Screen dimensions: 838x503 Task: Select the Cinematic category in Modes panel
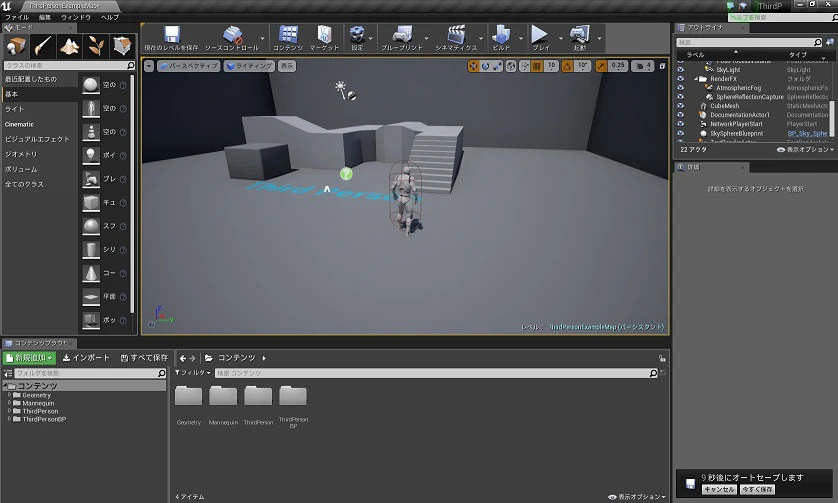click(19, 124)
